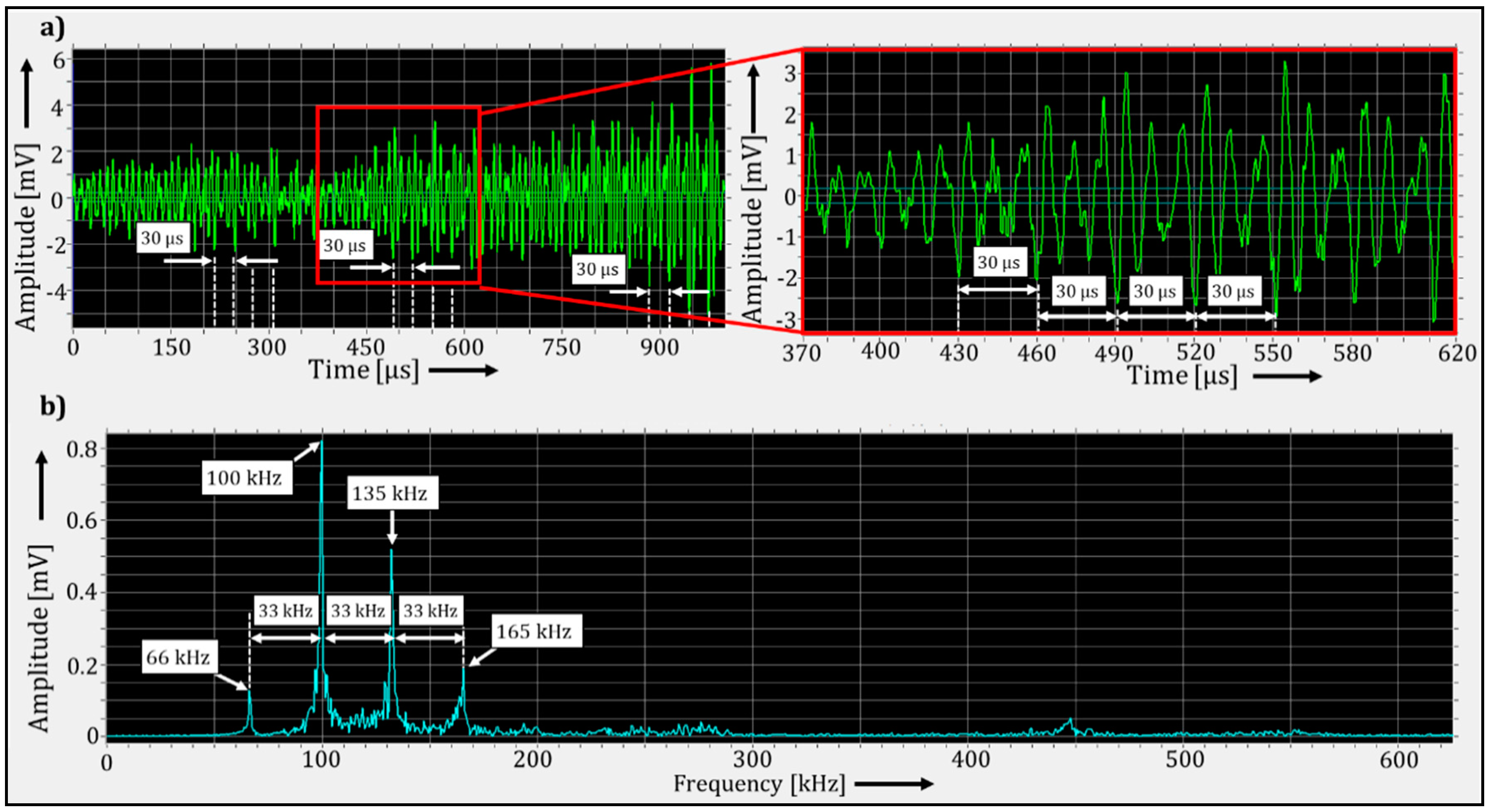Click 'Time [µs]' title under the 0–900 plot

point(363,370)
